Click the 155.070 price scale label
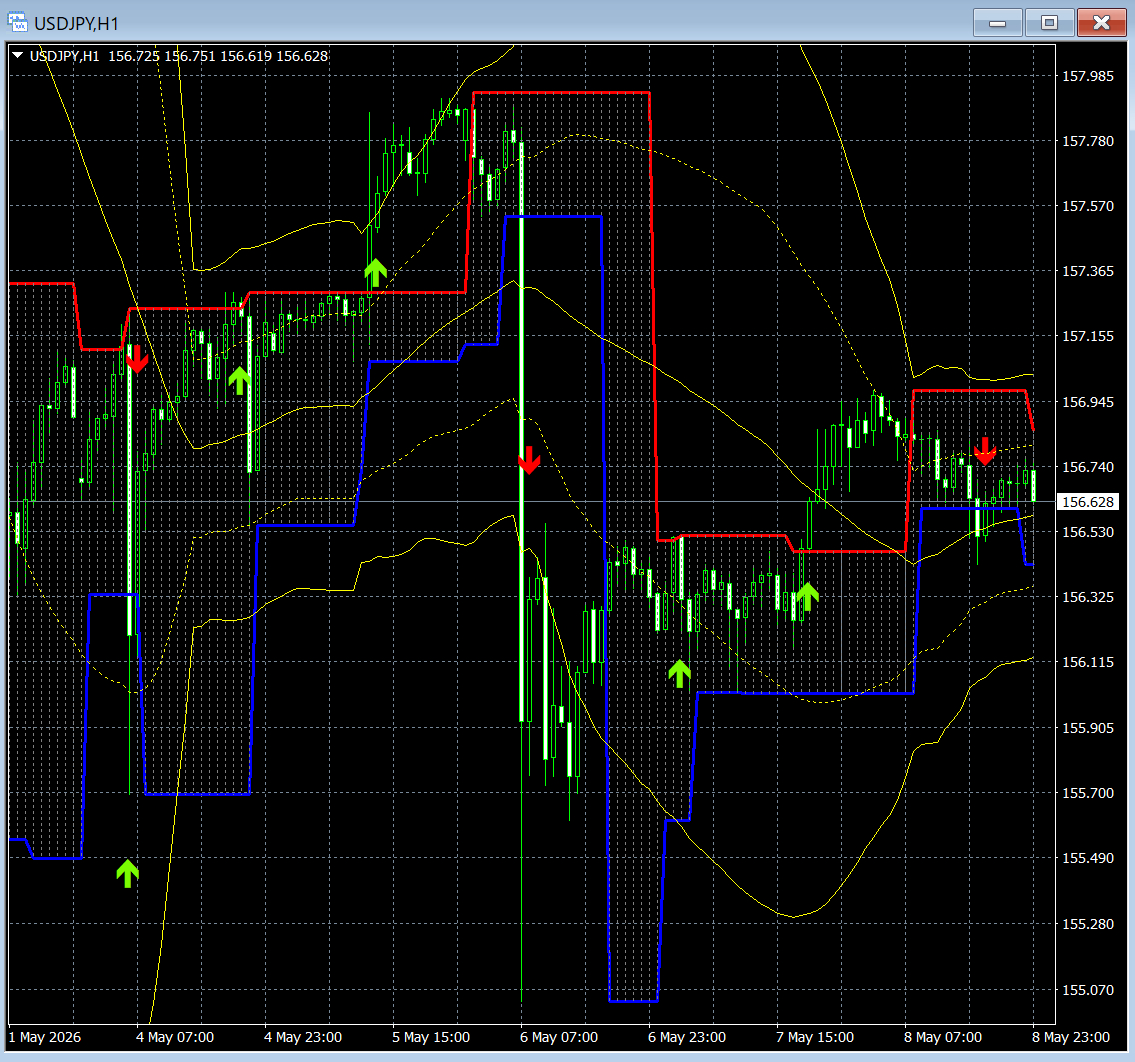 click(1087, 990)
